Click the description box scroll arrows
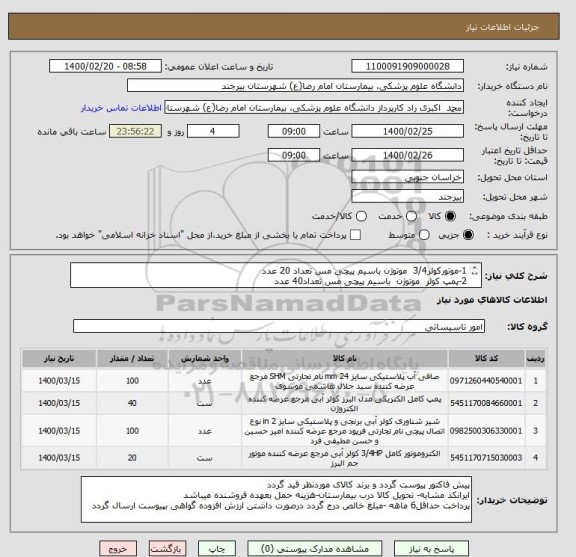 (475, 271)
